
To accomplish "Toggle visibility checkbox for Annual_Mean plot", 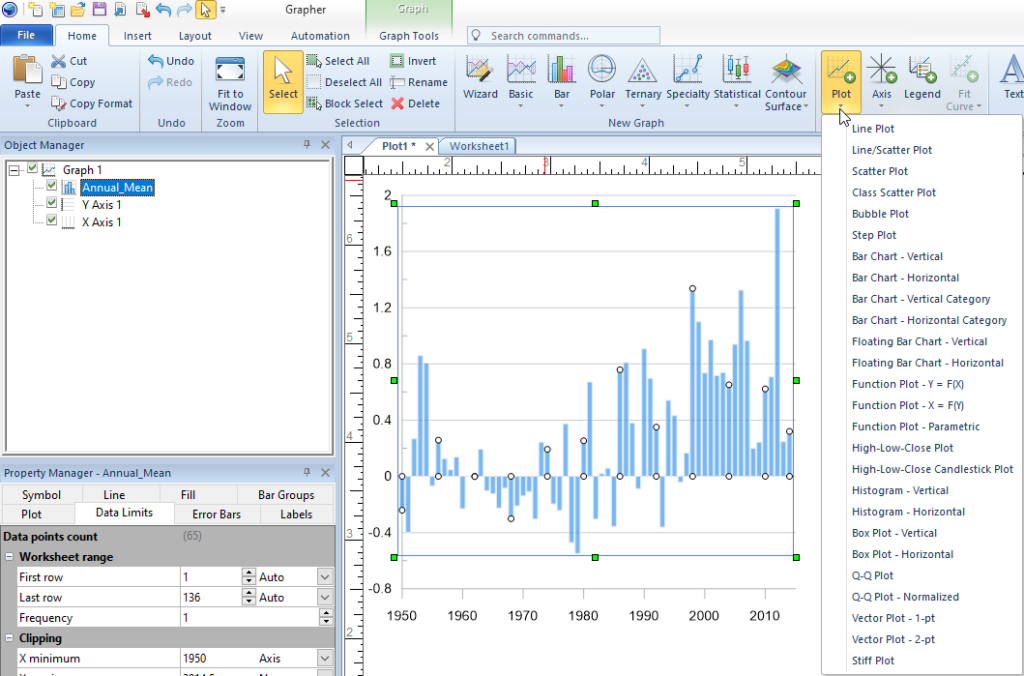I will pos(52,187).
